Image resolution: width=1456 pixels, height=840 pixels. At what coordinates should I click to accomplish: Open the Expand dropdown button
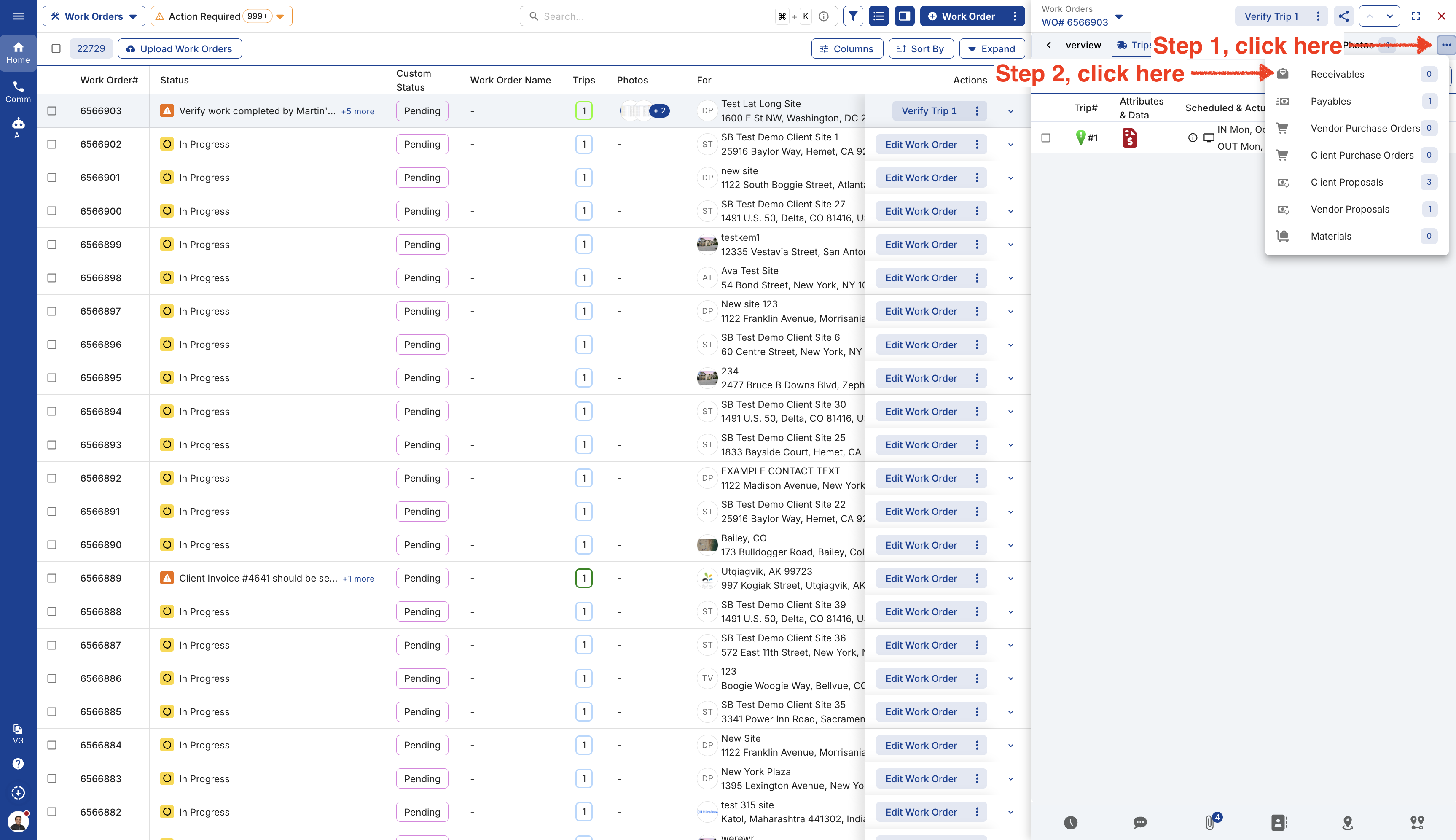(992, 48)
